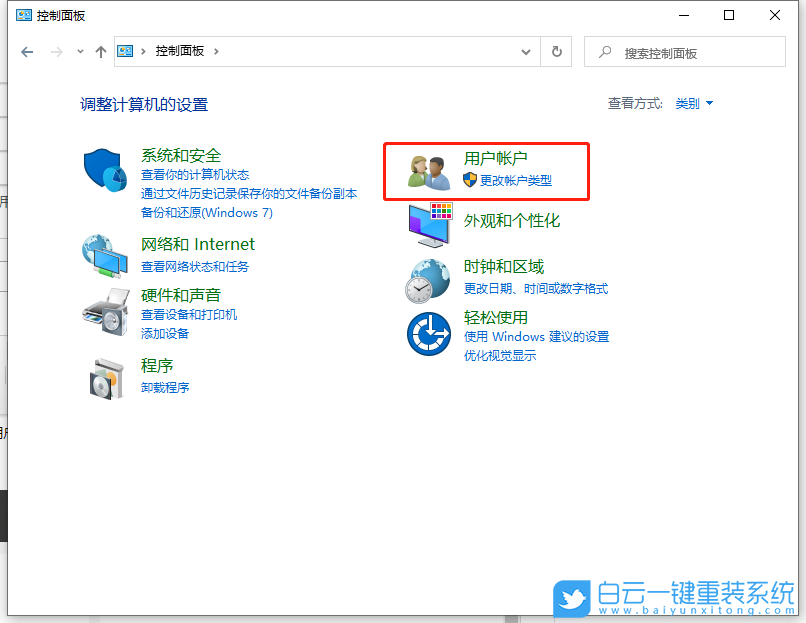This screenshot has height=623, width=806.
Task: Open the 网络和 Internet icon
Action: (105, 255)
